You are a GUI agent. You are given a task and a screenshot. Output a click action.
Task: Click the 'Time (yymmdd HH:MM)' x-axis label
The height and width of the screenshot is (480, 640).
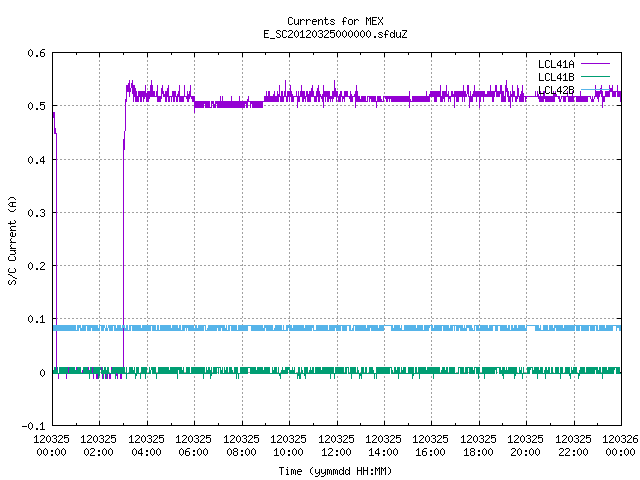click(x=335, y=471)
